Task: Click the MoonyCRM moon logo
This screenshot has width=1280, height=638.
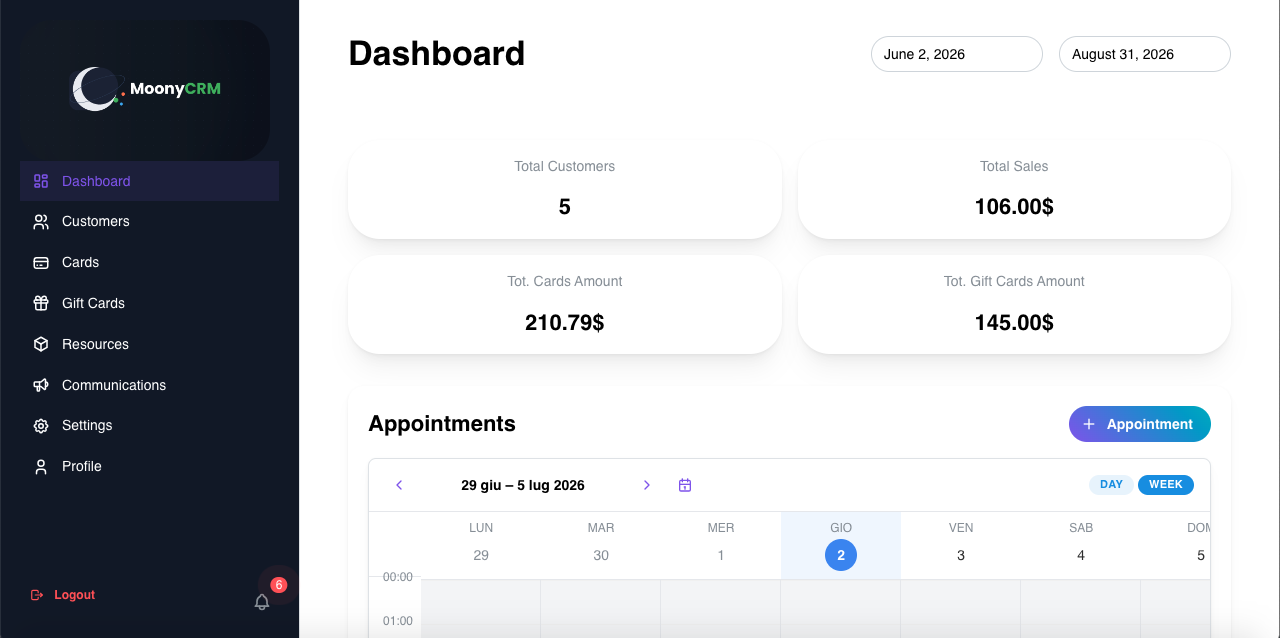Action: click(96, 89)
